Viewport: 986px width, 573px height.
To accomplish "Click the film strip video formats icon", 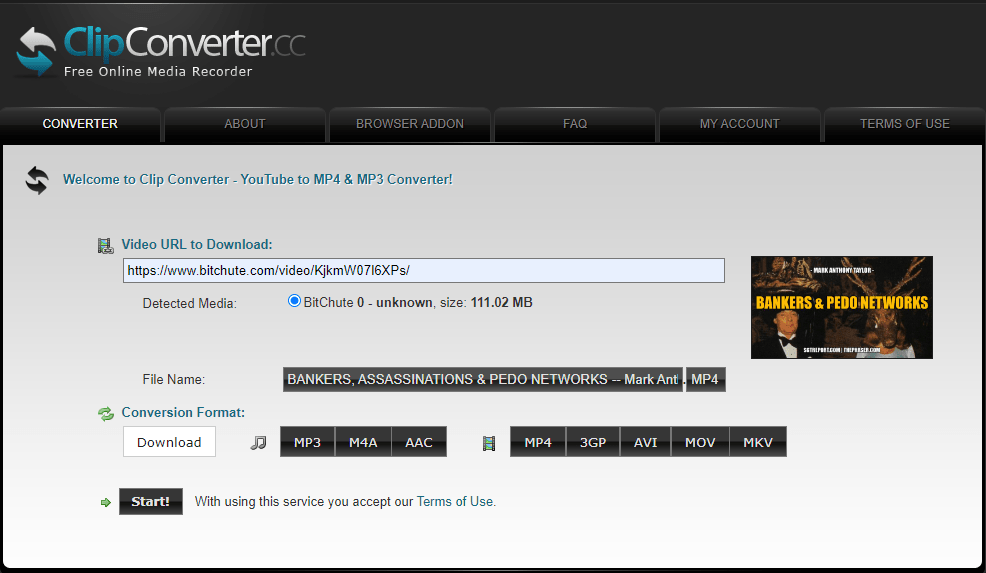I will (x=489, y=442).
